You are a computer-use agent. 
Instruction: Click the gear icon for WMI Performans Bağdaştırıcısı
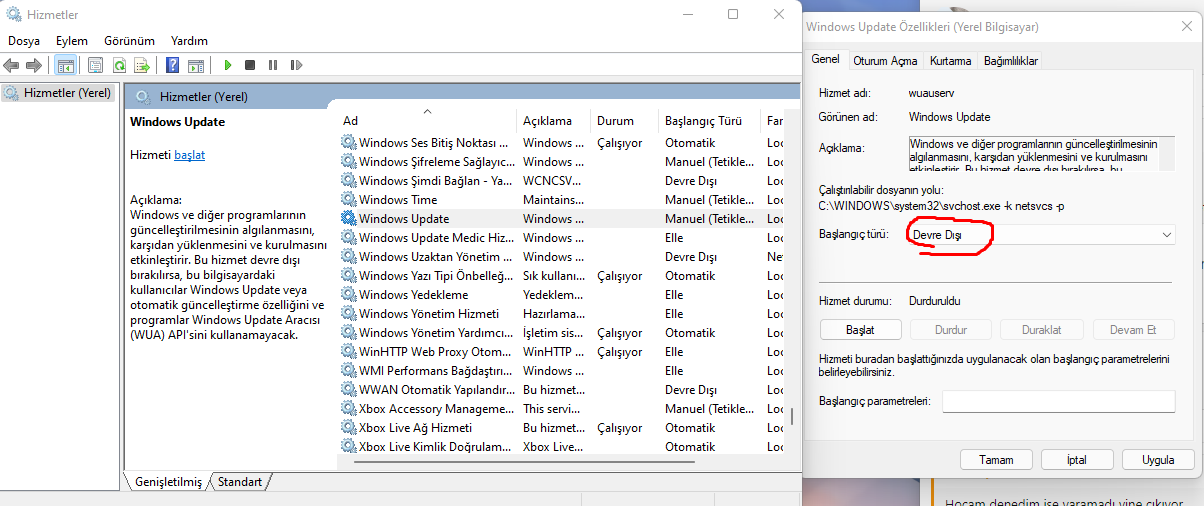[348, 370]
